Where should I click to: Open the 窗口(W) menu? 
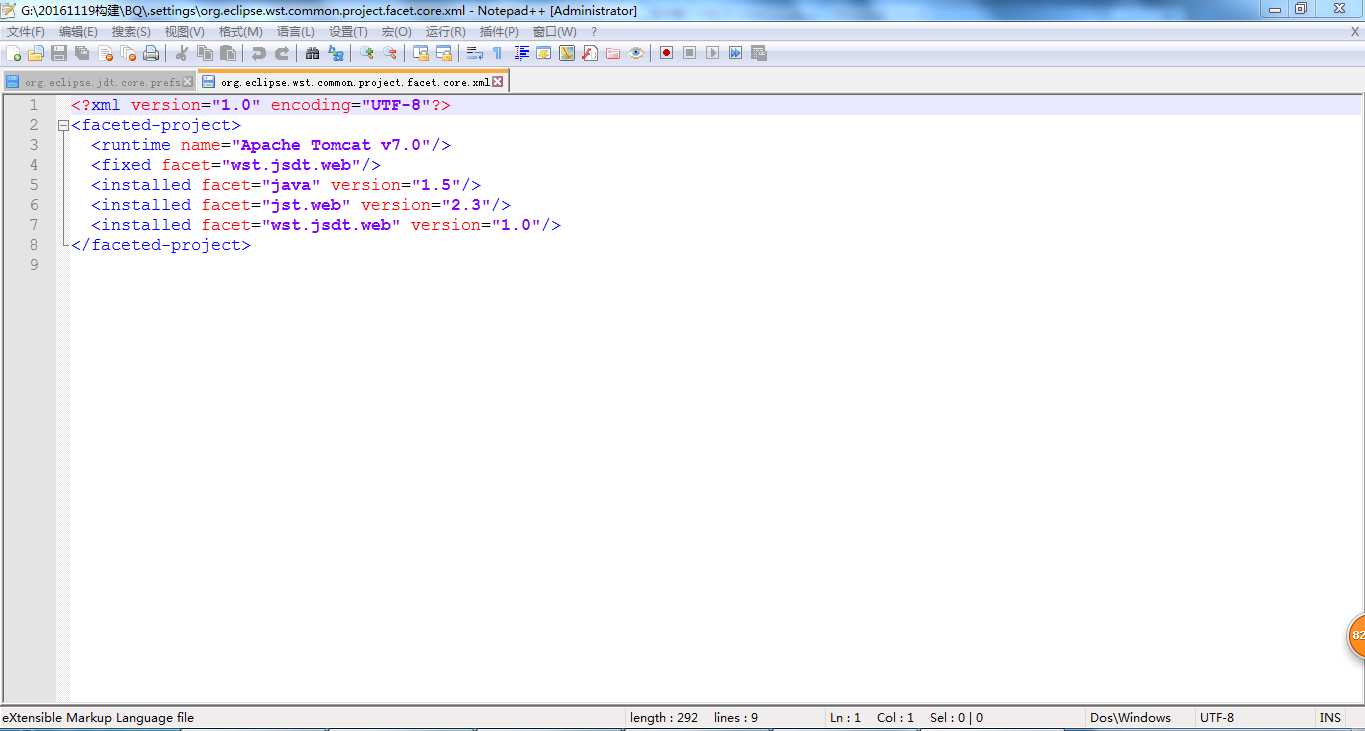[554, 32]
